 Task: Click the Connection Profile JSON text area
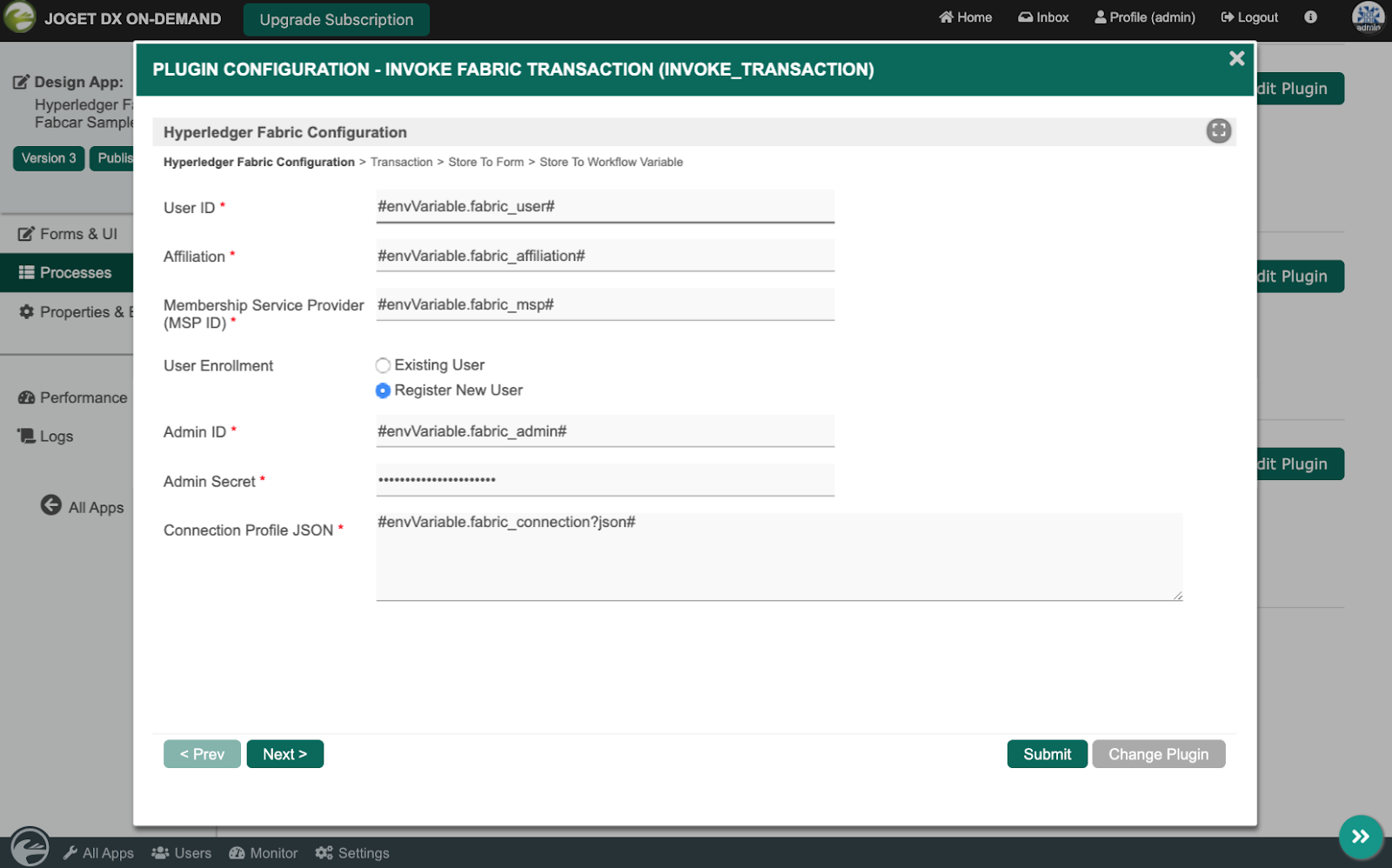[779, 557]
